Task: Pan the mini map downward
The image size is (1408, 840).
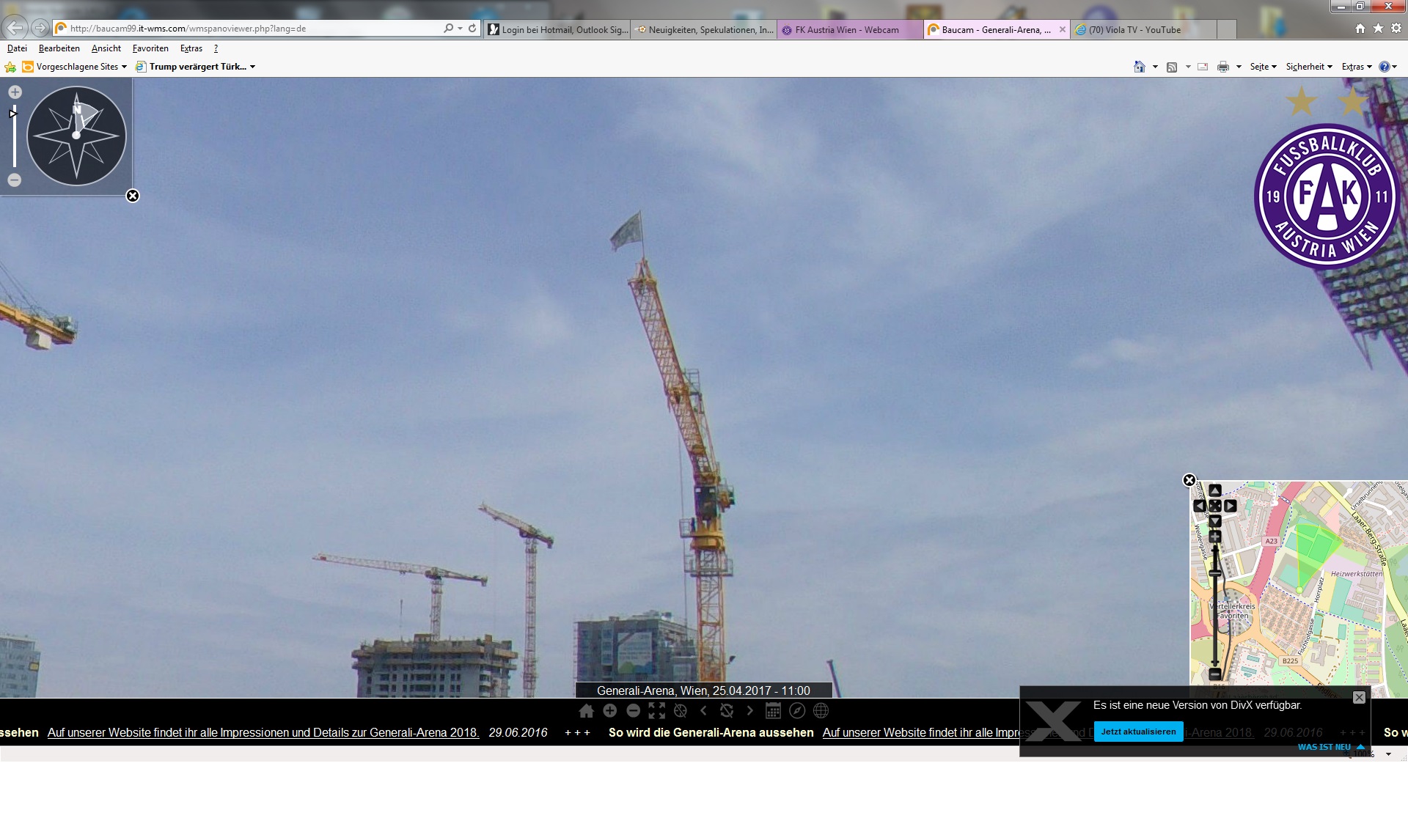Action: click(1215, 521)
